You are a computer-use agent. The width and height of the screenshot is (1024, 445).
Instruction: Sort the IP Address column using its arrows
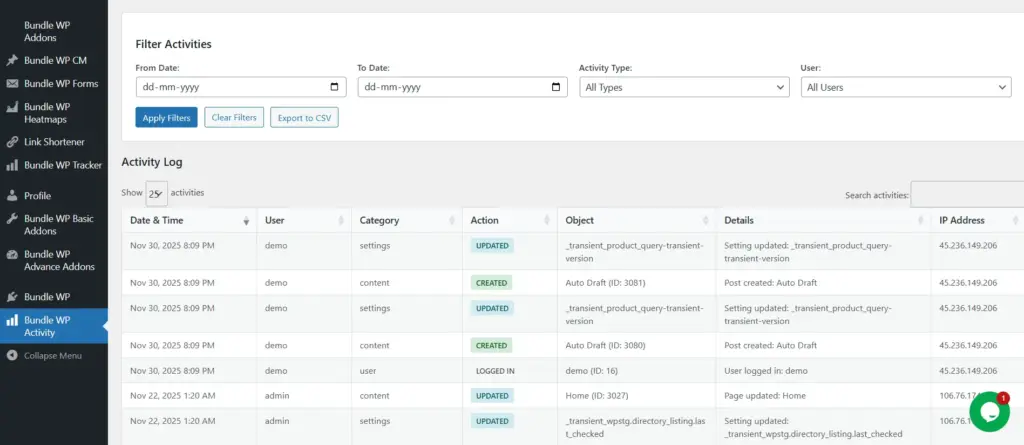[x=1015, y=221]
